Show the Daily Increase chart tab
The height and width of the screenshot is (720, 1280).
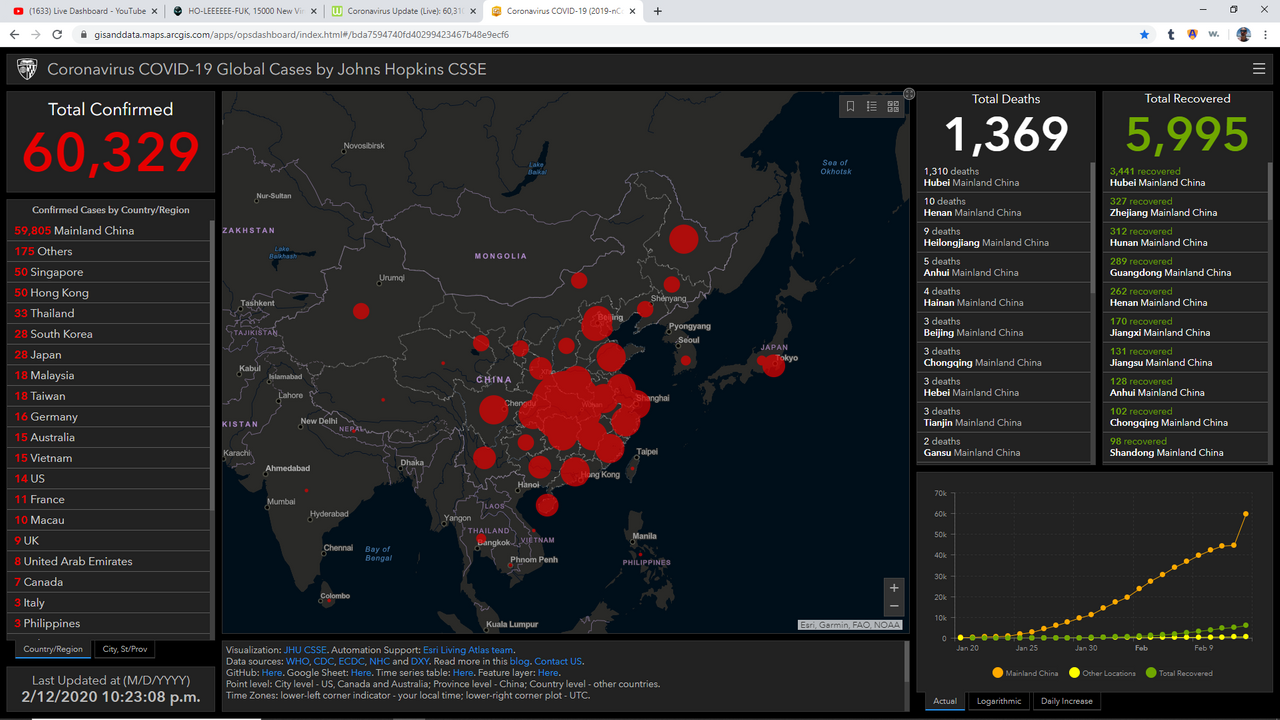click(x=1067, y=701)
